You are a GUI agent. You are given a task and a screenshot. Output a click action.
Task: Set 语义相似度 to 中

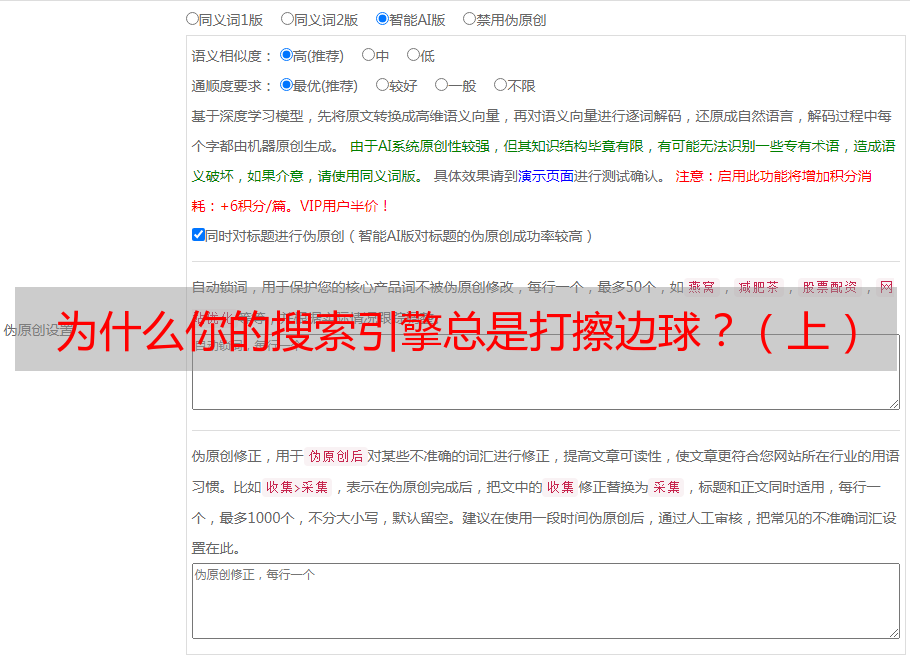pyautogui.click(x=368, y=55)
